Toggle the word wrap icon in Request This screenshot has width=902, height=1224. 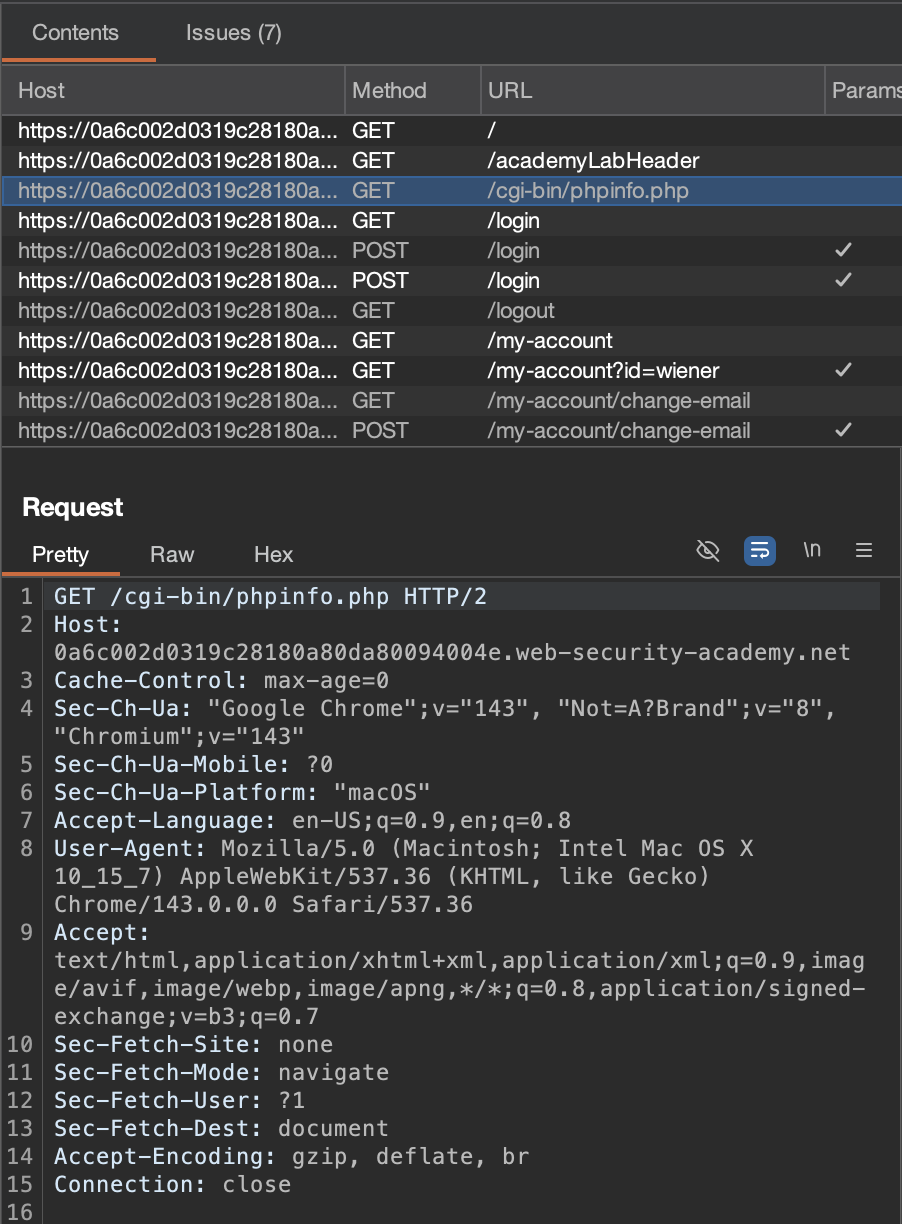760,551
